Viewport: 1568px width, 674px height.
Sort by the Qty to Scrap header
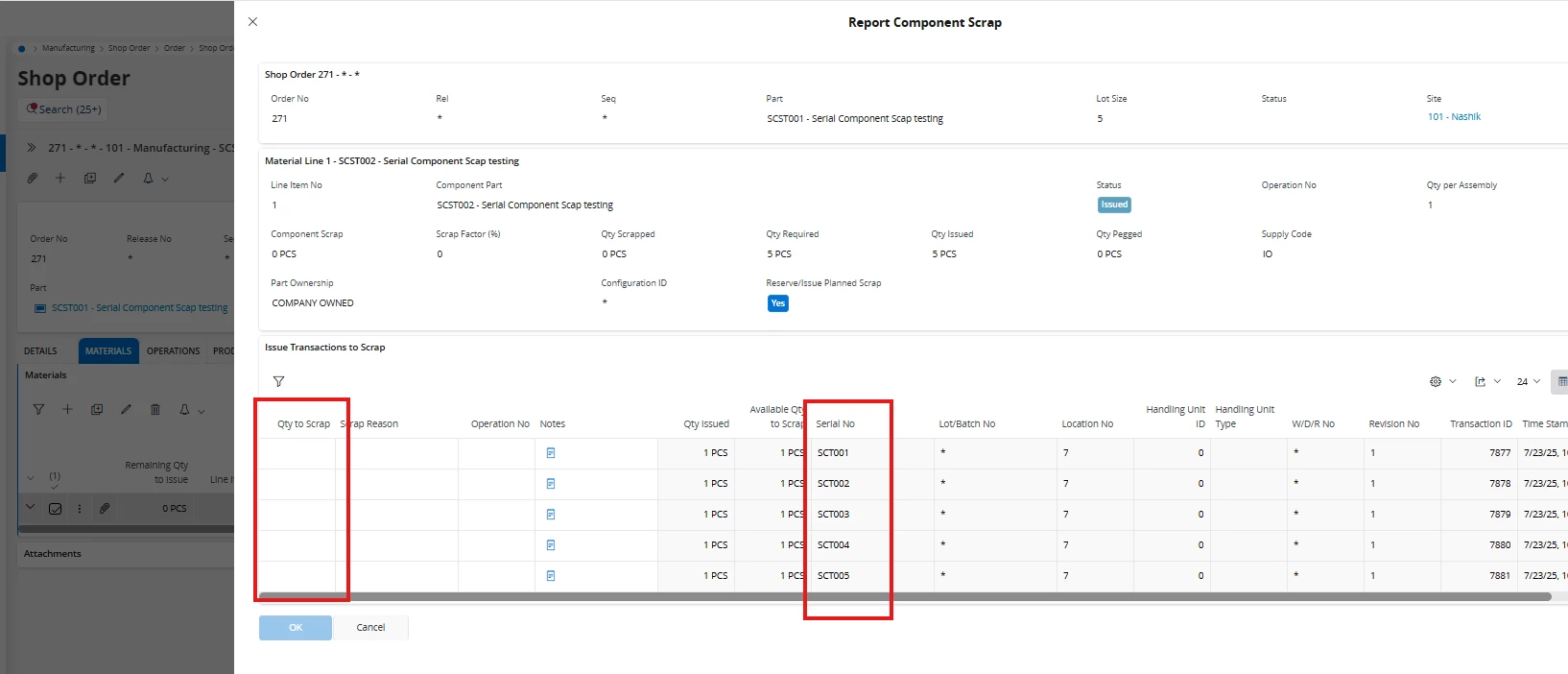click(x=303, y=423)
